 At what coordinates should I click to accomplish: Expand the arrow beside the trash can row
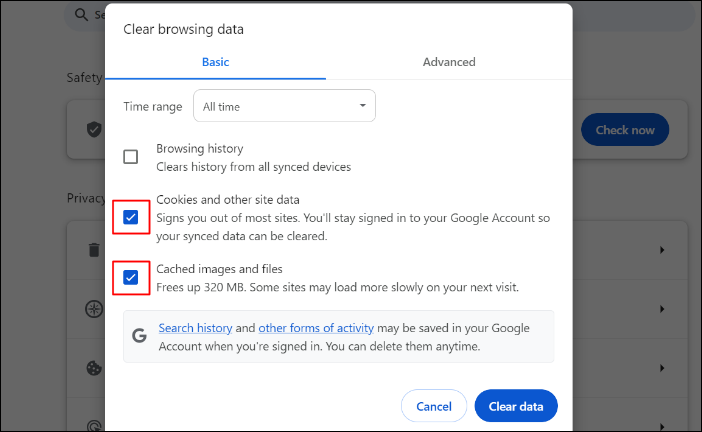[662, 250]
